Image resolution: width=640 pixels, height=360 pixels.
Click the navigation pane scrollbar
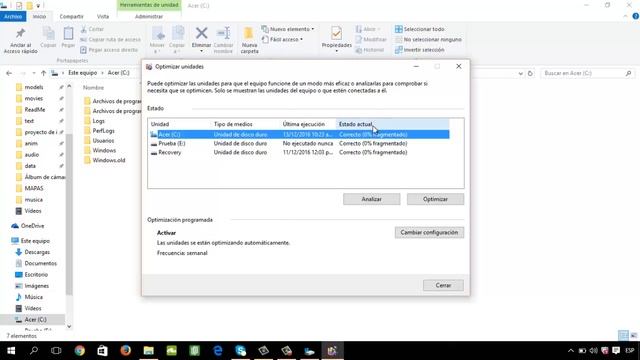(x=69, y=213)
